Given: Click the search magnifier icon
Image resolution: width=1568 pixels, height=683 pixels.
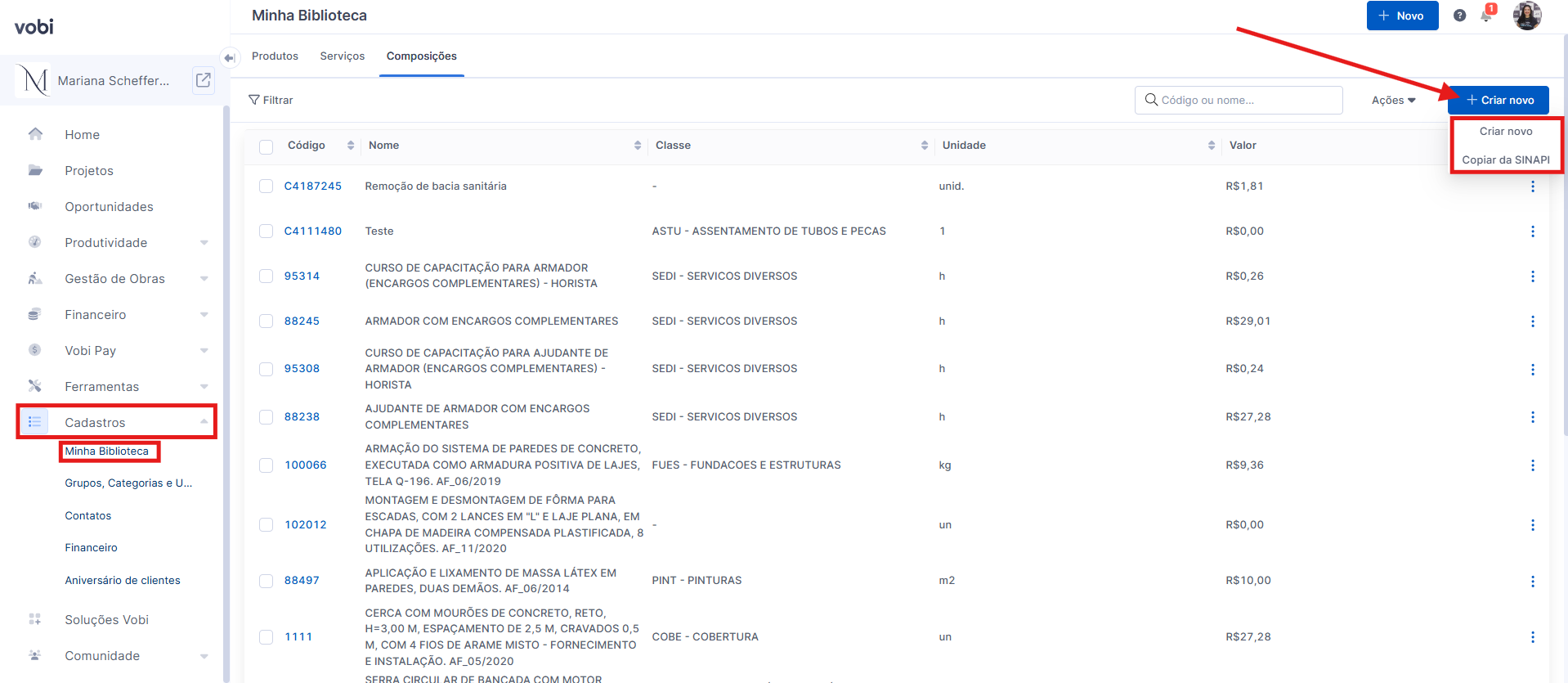Looking at the screenshot, I should click(x=1151, y=100).
